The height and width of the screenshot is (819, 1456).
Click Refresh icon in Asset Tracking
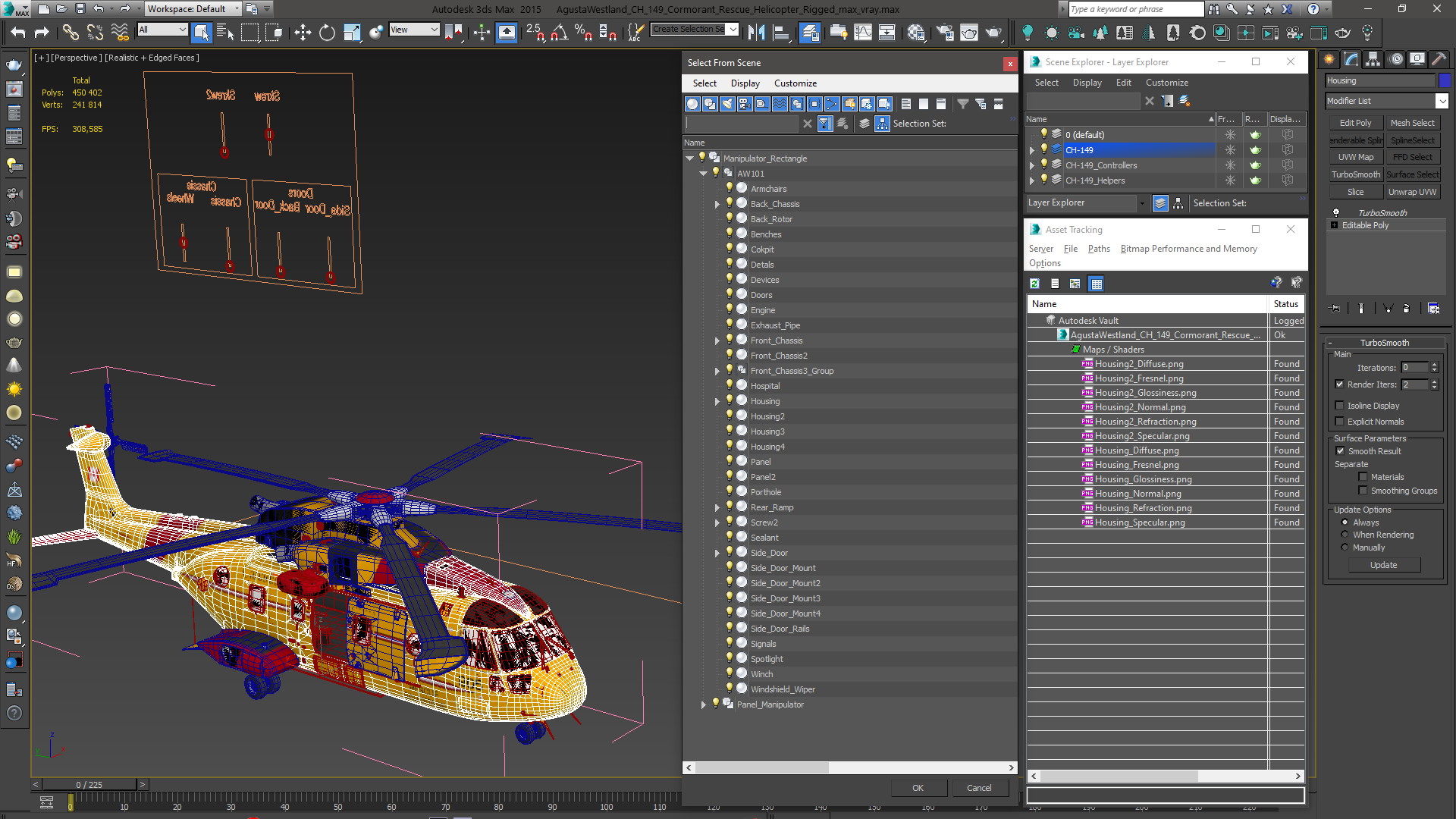click(x=1034, y=284)
